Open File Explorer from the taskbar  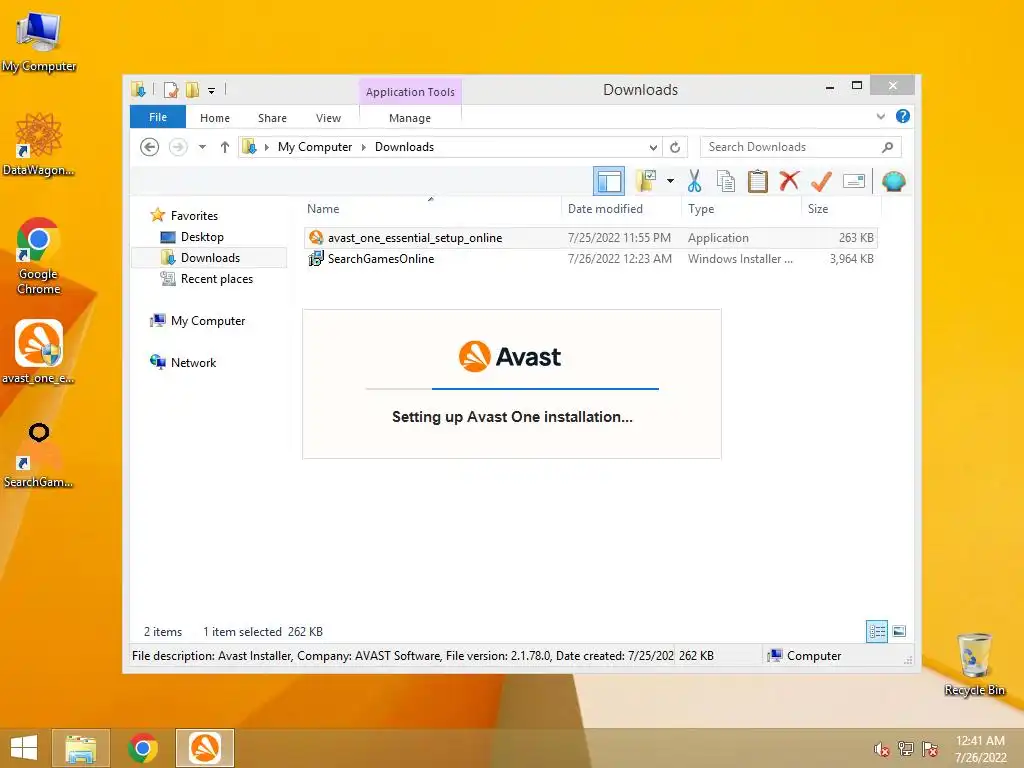80,748
